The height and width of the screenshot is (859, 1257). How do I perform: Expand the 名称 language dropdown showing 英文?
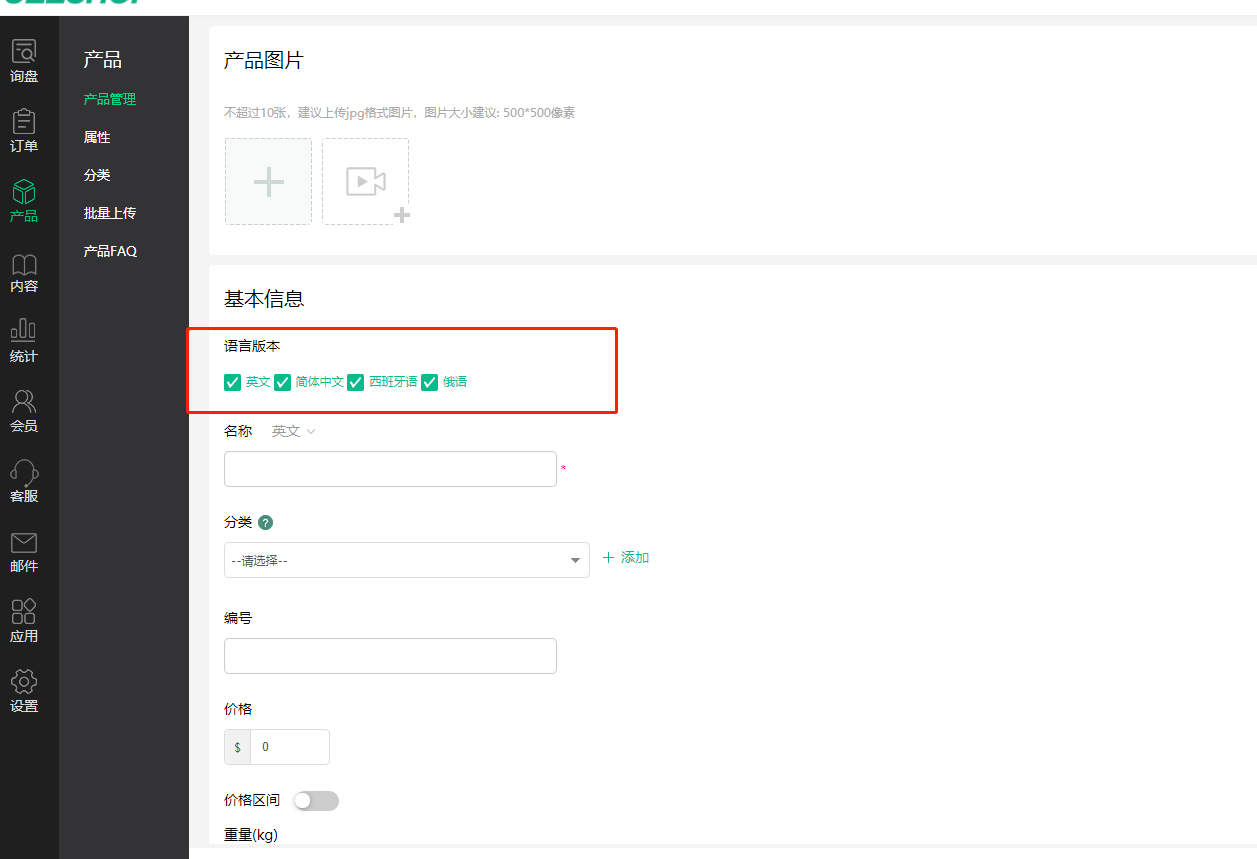pos(294,431)
